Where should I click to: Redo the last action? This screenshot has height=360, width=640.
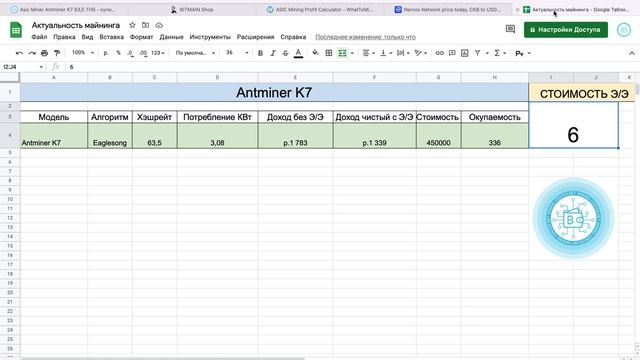click(32, 53)
